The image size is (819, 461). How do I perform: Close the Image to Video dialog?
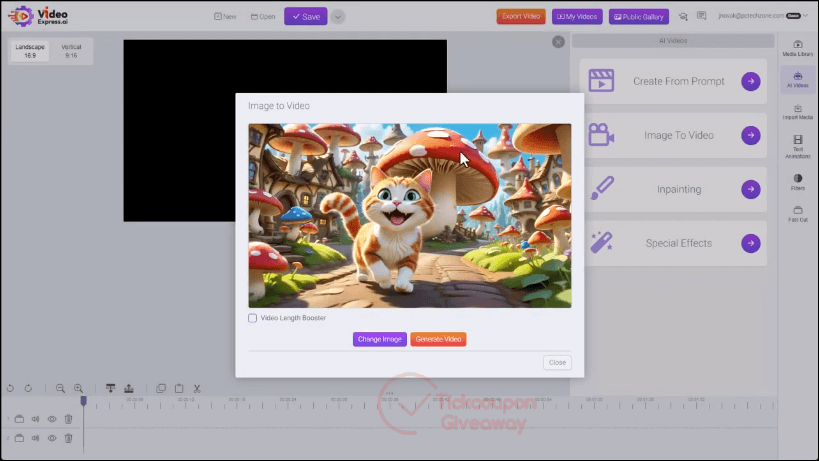pyautogui.click(x=557, y=362)
